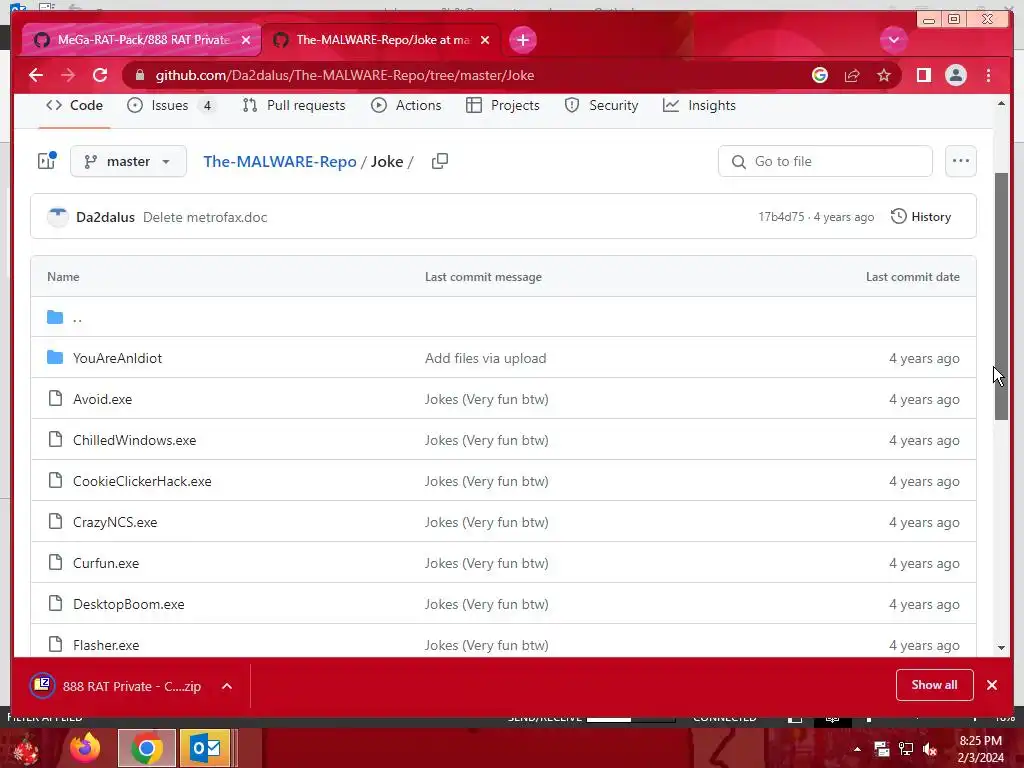Viewport: 1024px width, 768px height.
Task: Open the Da2dalus author link
Action: [x=105, y=217]
